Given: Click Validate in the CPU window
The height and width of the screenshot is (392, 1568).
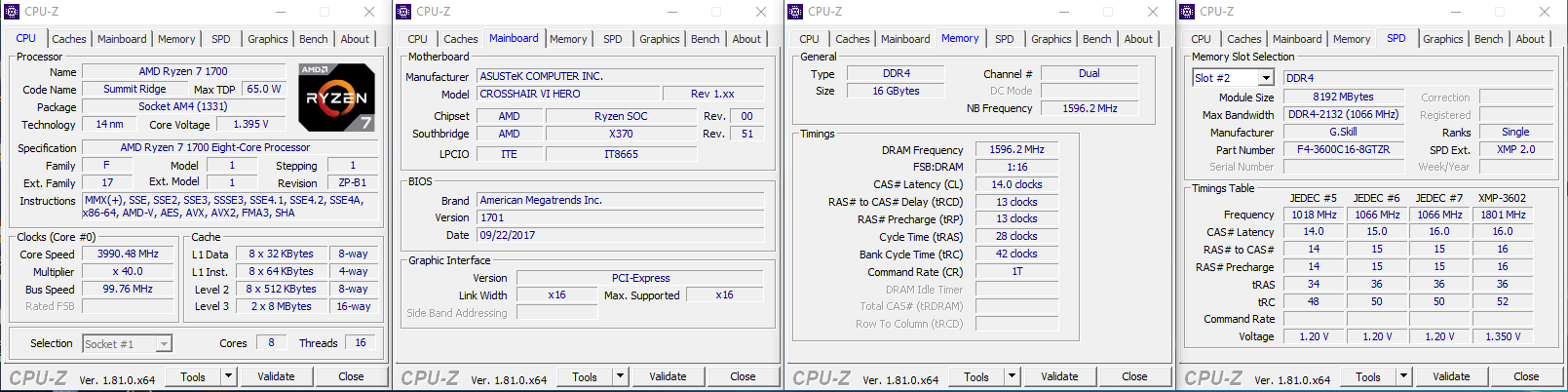Looking at the screenshot, I should 276,376.
